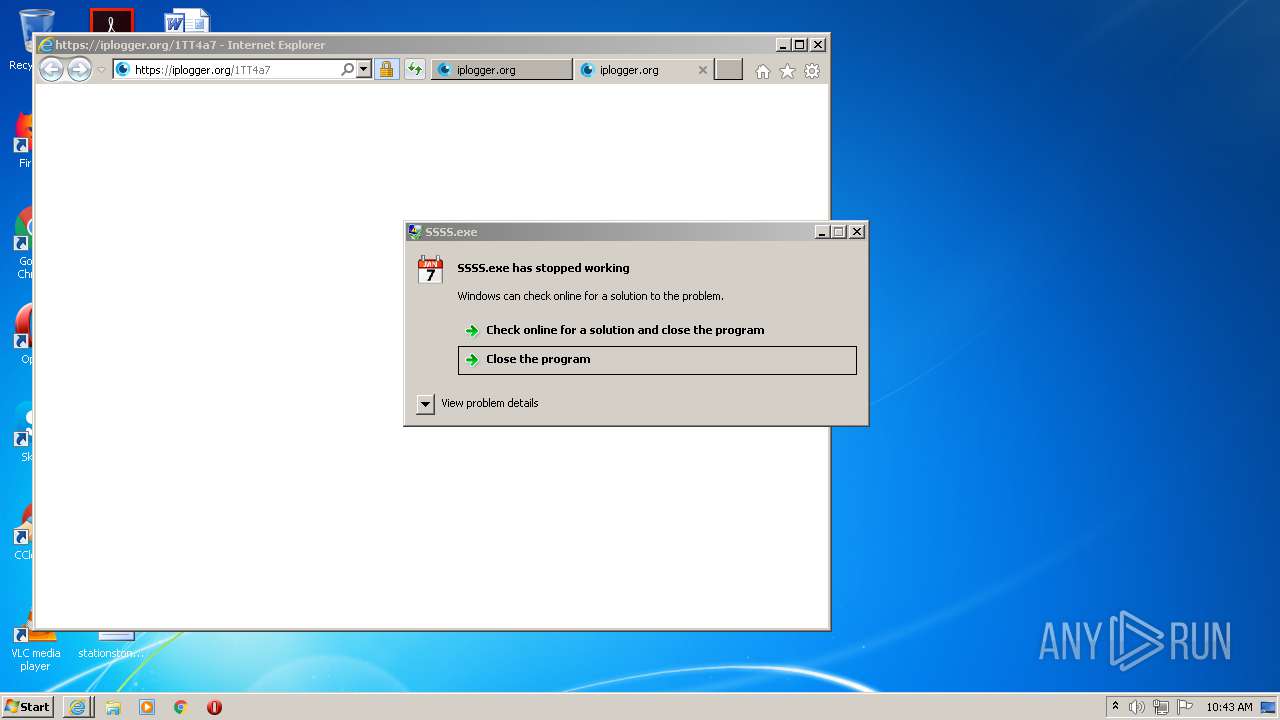This screenshot has width=1280, height=720.
Task: Show hidden system tray icons
Action: pyautogui.click(x=1115, y=706)
